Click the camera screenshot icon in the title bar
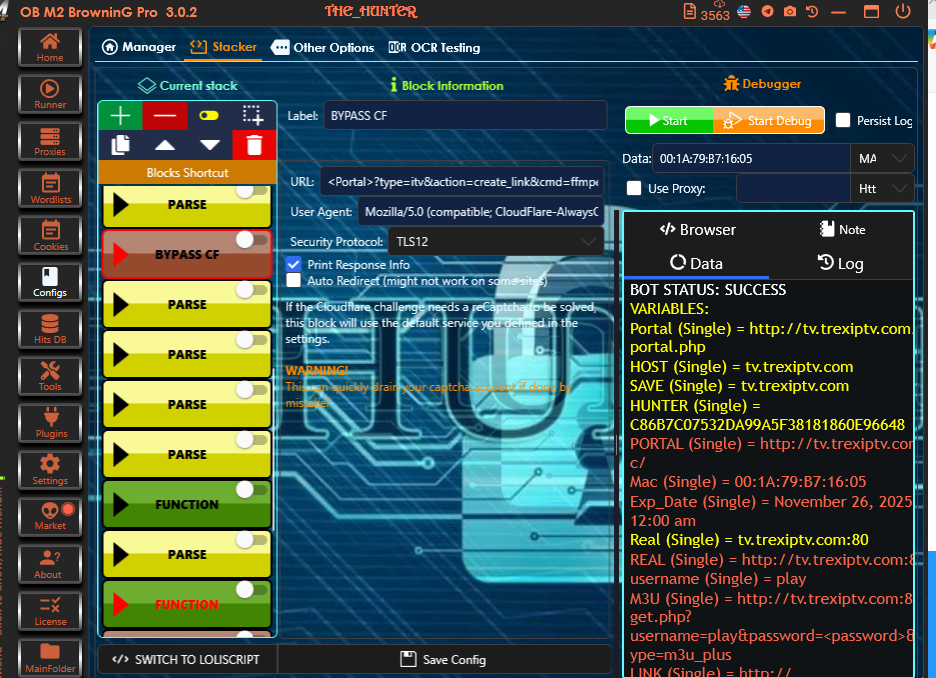The width and height of the screenshot is (936, 678). point(790,12)
